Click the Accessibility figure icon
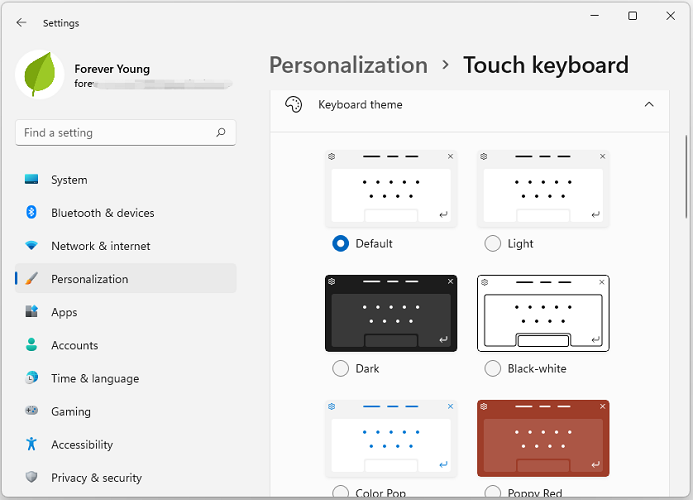Image resolution: width=693 pixels, height=500 pixels. (x=31, y=443)
